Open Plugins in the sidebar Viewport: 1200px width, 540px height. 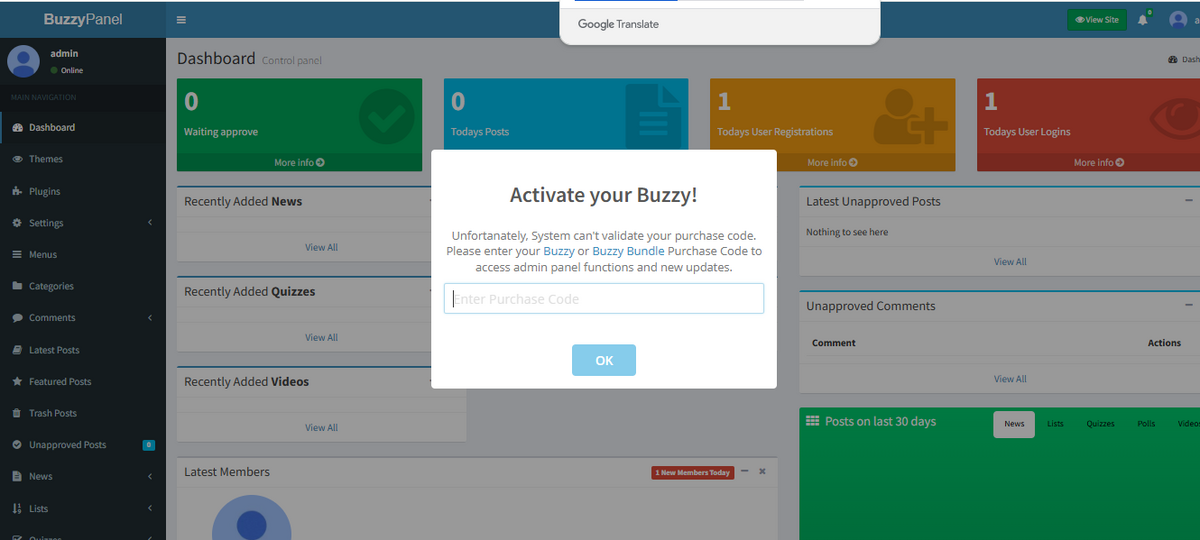(x=83, y=191)
